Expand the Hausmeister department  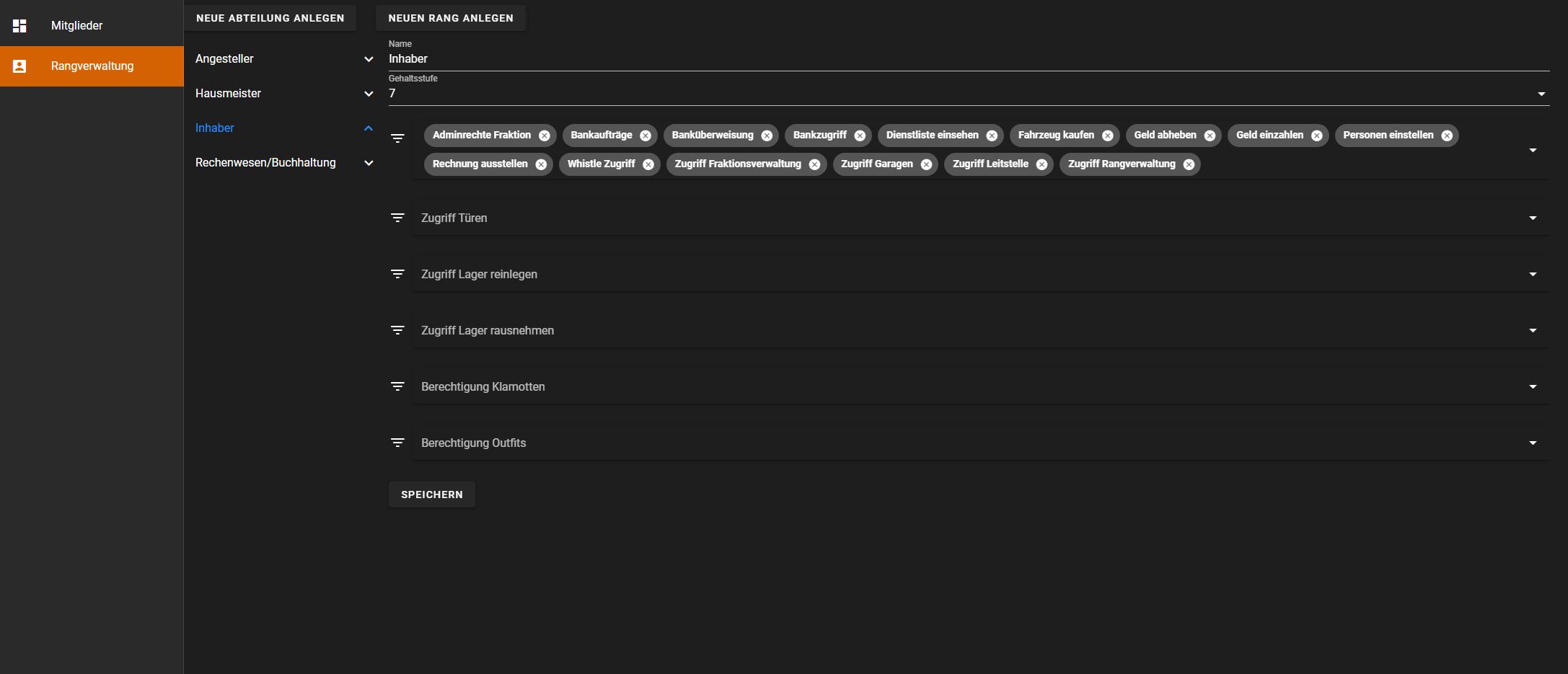click(x=369, y=94)
